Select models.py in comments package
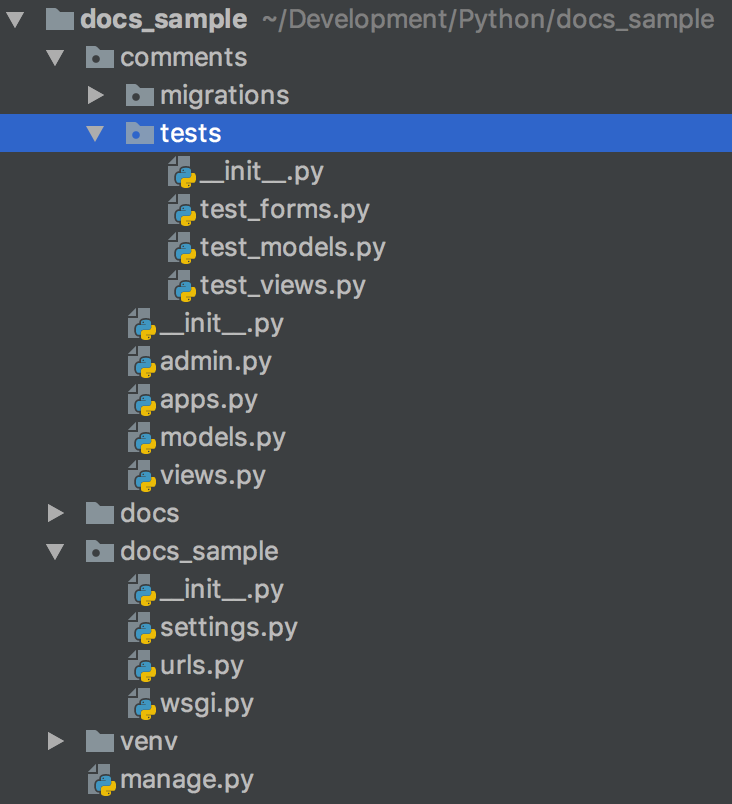The image size is (732, 804). pyautogui.click(x=222, y=438)
